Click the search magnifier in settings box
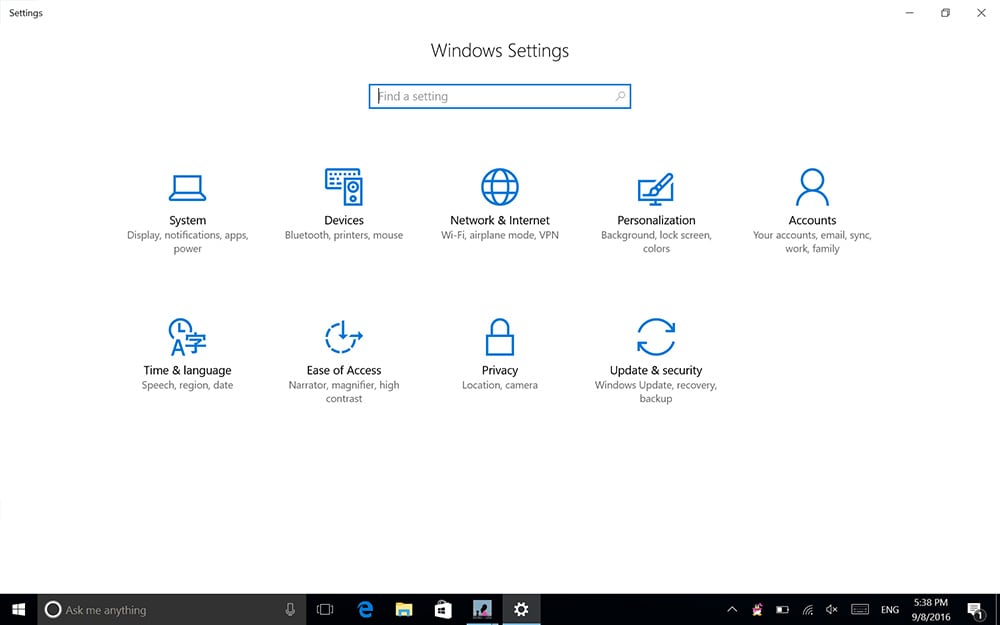 point(620,97)
